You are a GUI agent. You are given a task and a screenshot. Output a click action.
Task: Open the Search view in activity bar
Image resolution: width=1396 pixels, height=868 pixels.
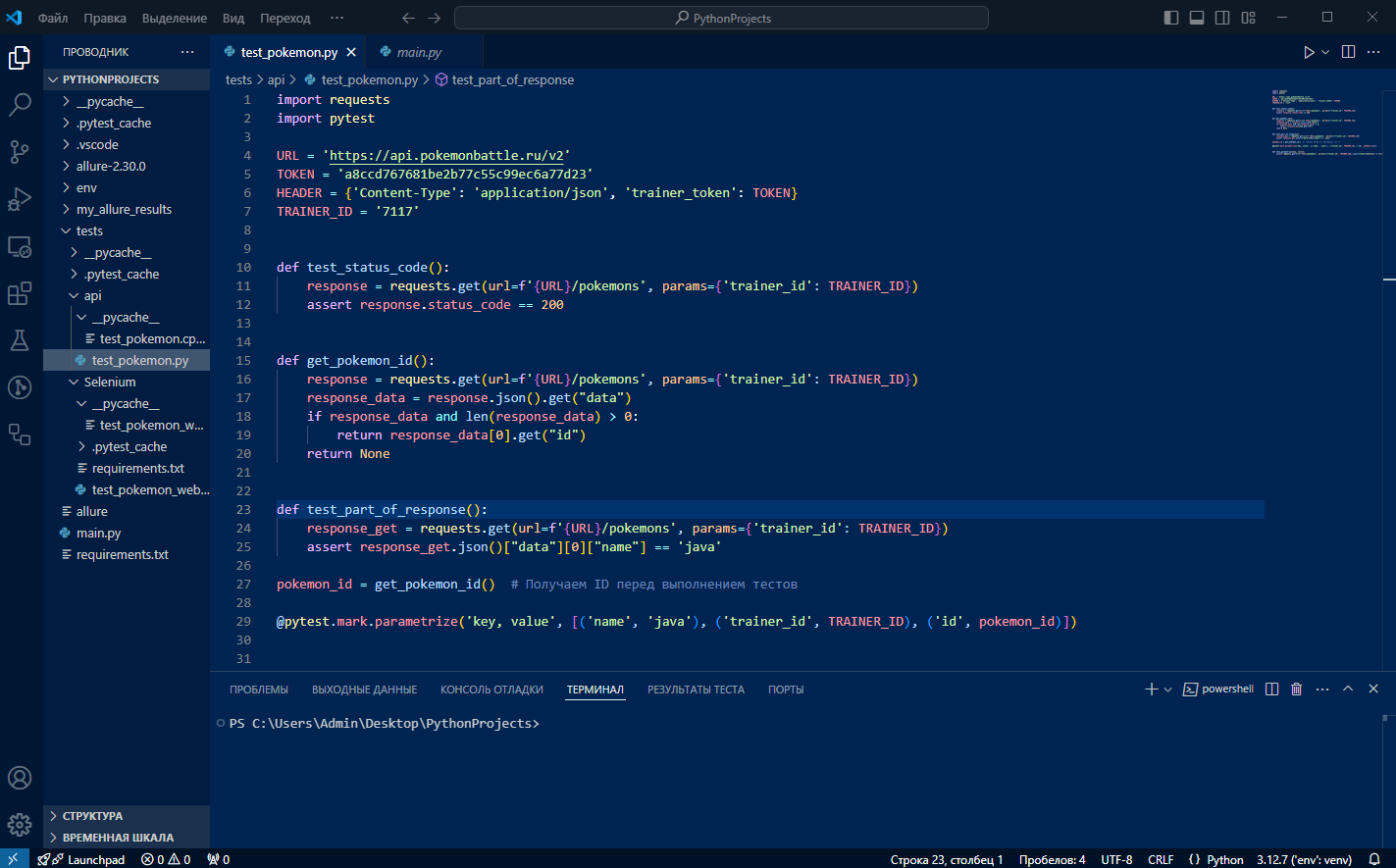[x=20, y=105]
